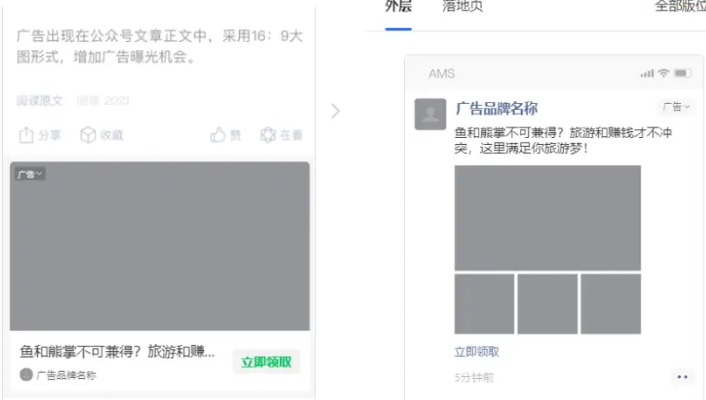The height and width of the screenshot is (400, 706).
Task: Click the description text 广告出现在公众号文章正文中
Action: coord(159,46)
